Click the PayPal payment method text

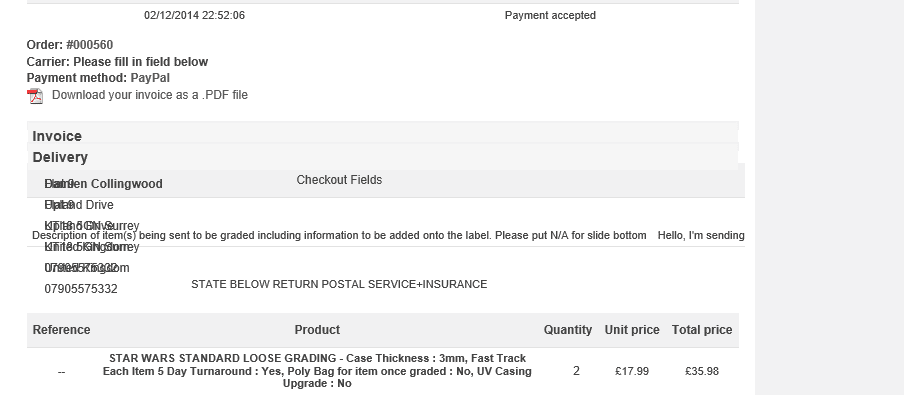click(150, 78)
